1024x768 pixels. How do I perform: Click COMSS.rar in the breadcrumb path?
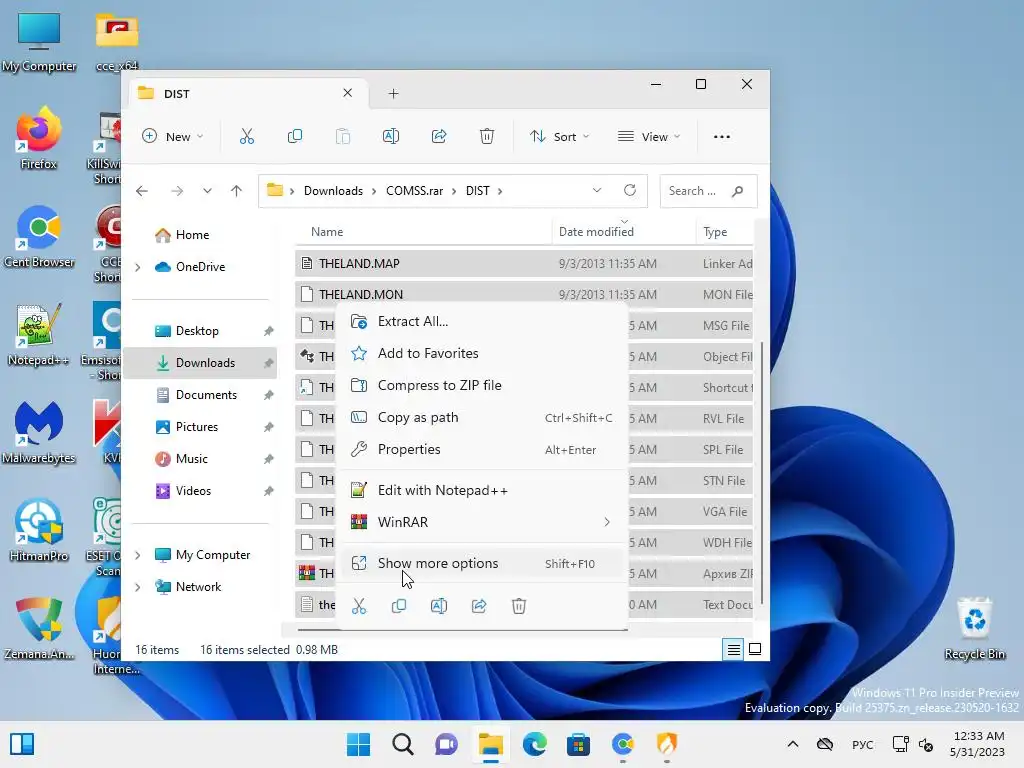tap(414, 191)
